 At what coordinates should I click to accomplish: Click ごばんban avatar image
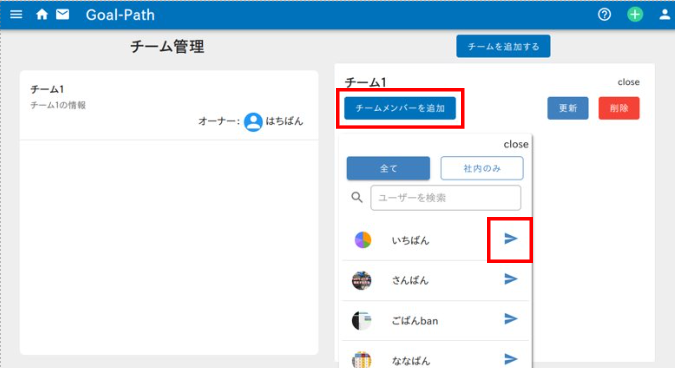pyautogui.click(x=362, y=320)
